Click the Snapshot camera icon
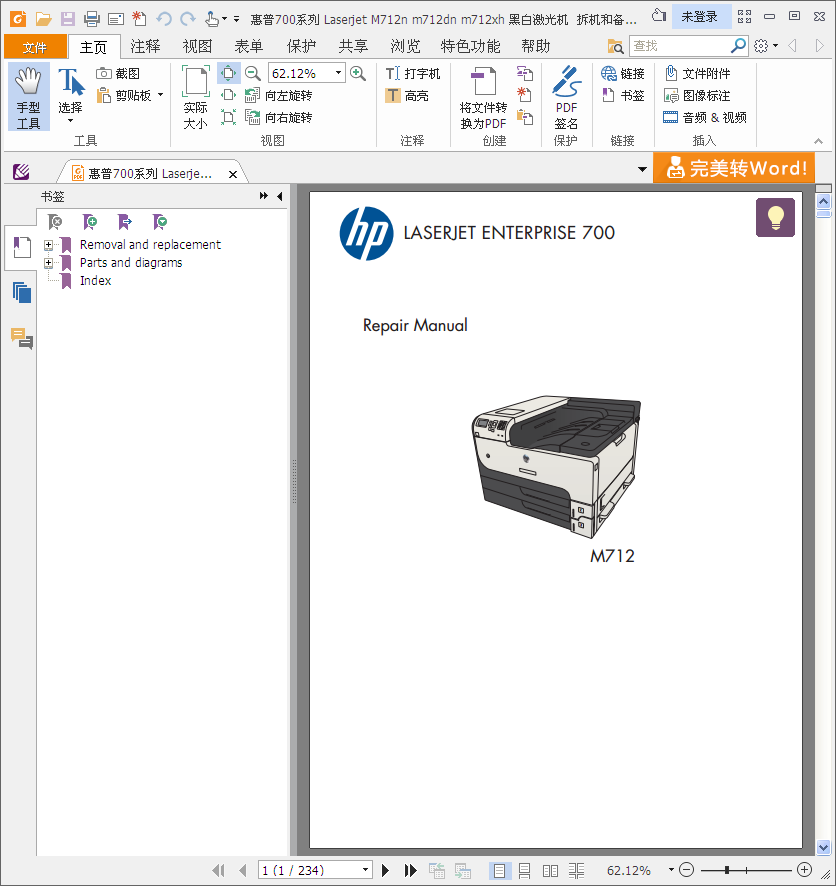 [103, 73]
